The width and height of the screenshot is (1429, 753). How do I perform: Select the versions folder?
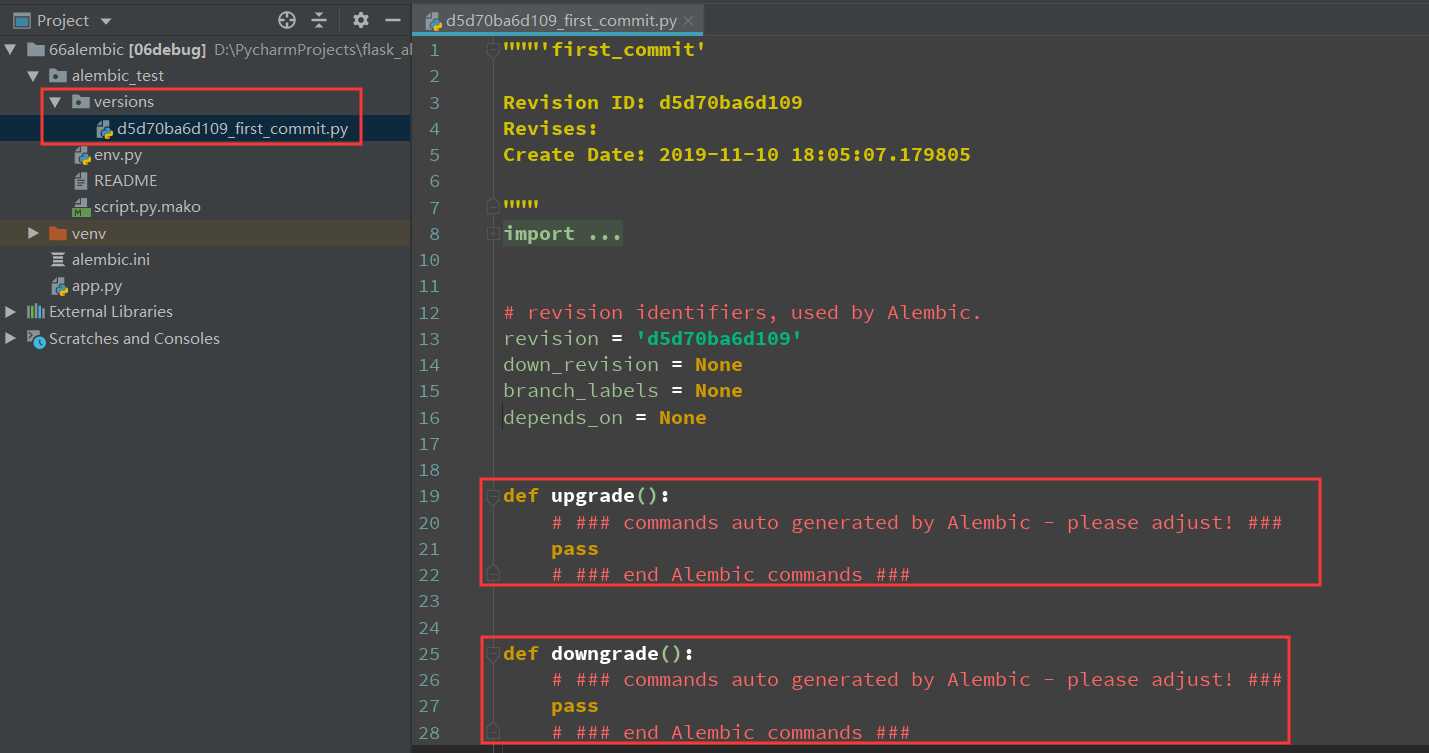point(124,102)
